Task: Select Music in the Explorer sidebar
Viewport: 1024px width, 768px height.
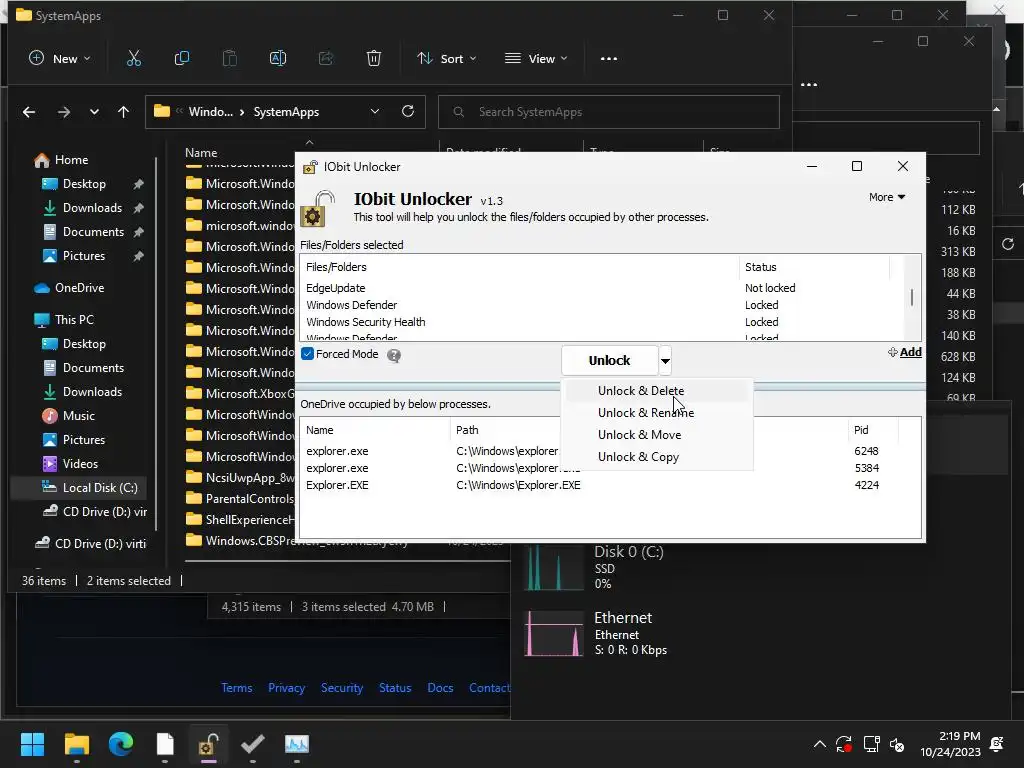Action: coord(68,416)
